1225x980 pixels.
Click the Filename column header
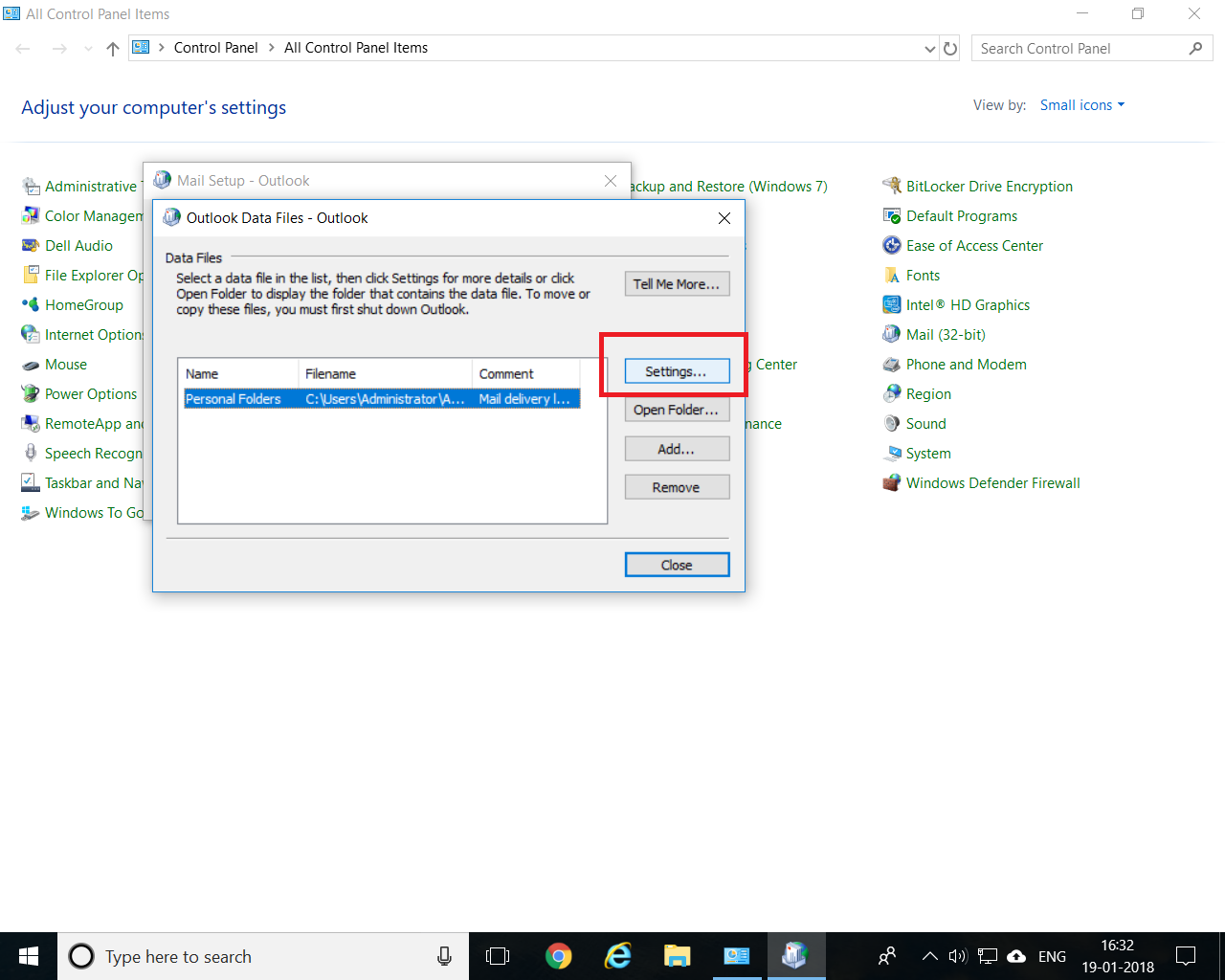[385, 374]
